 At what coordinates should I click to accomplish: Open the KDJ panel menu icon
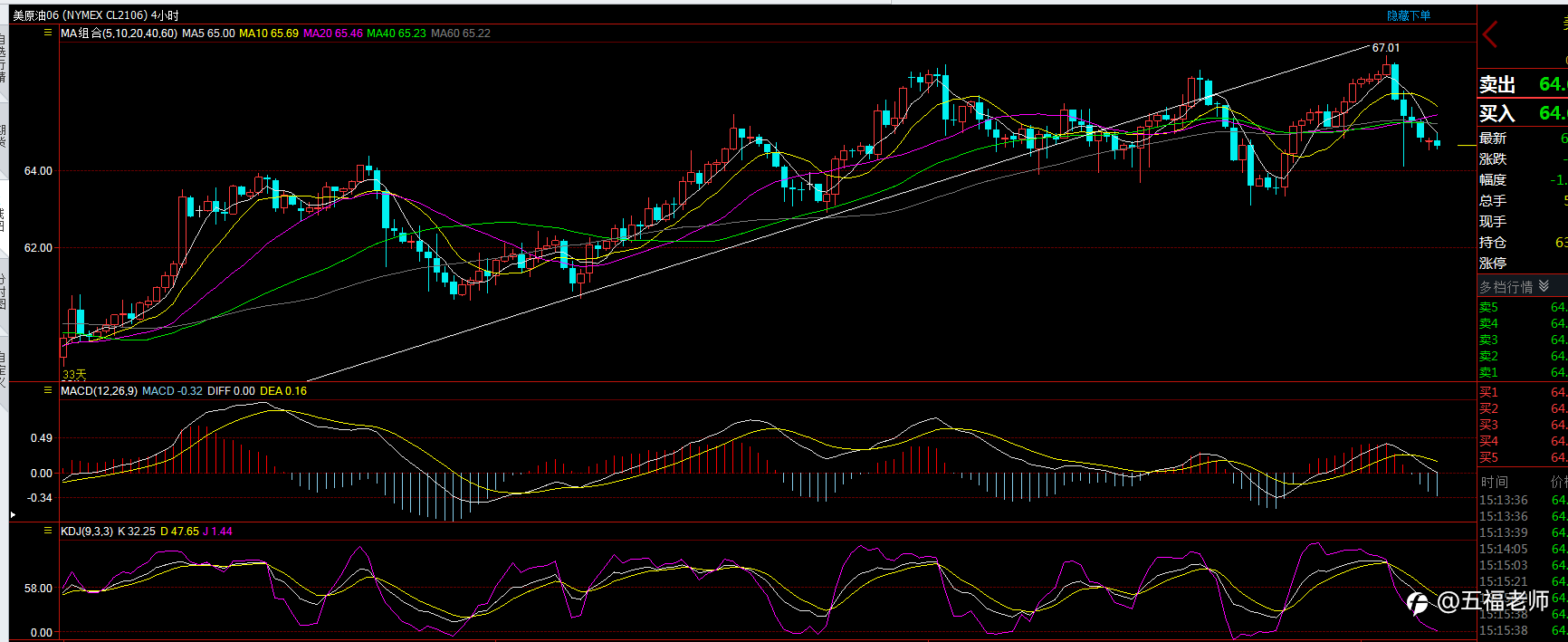pyautogui.click(x=48, y=531)
